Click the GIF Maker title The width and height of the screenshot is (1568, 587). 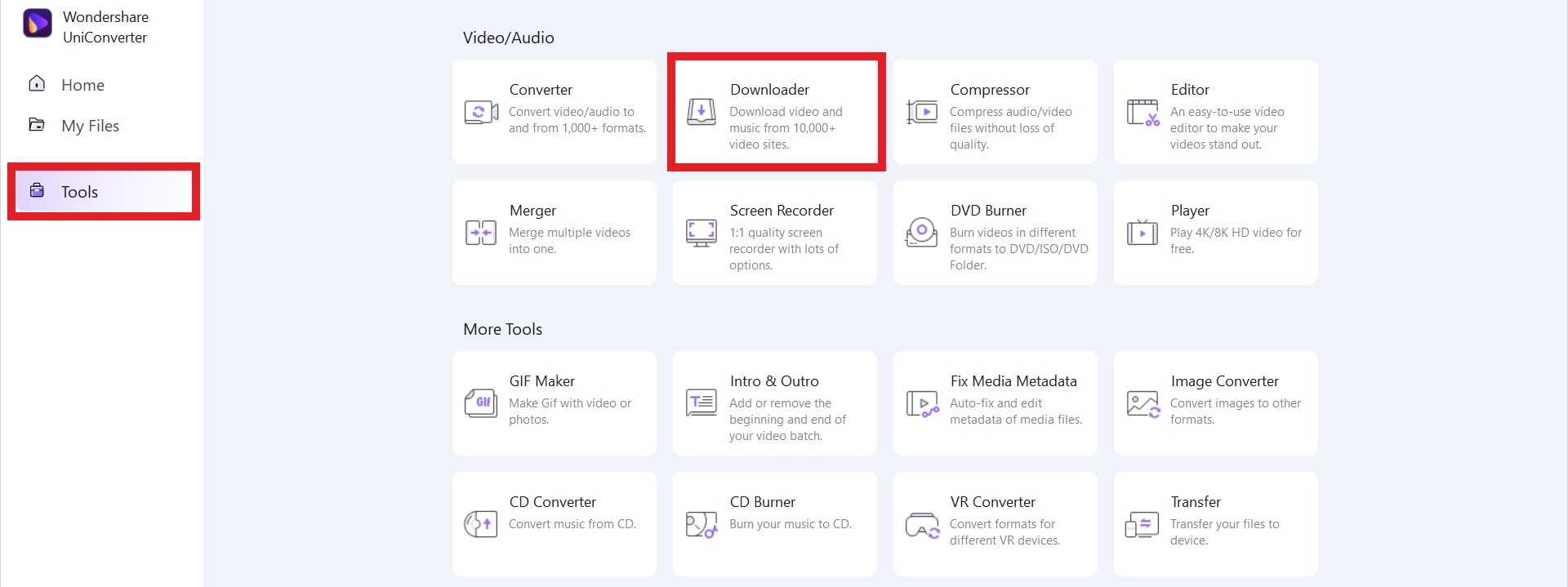coord(541,380)
